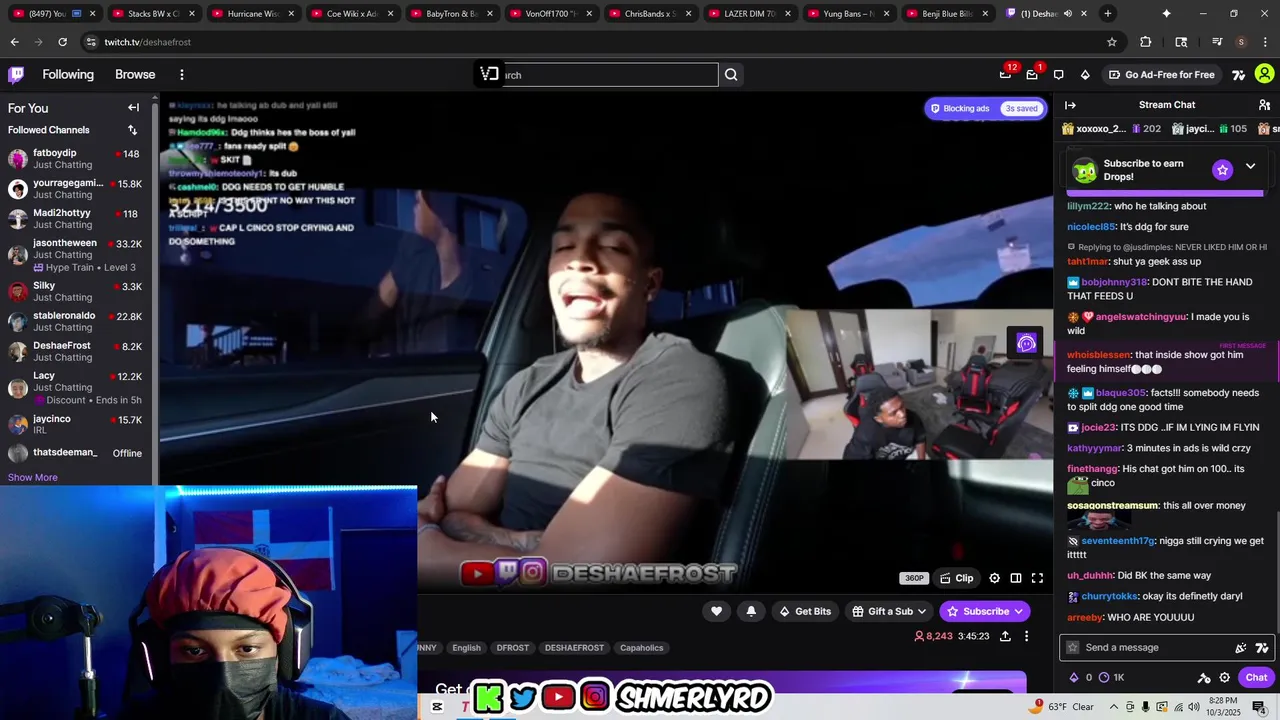Open a new browser tab

tap(1107, 14)
